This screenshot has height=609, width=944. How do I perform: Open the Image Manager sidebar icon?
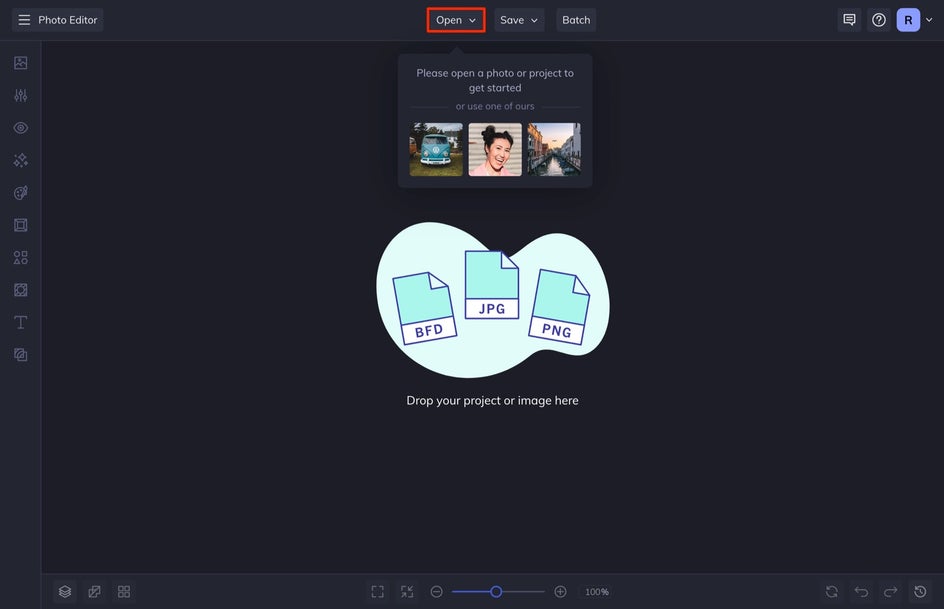pos(20,63)
